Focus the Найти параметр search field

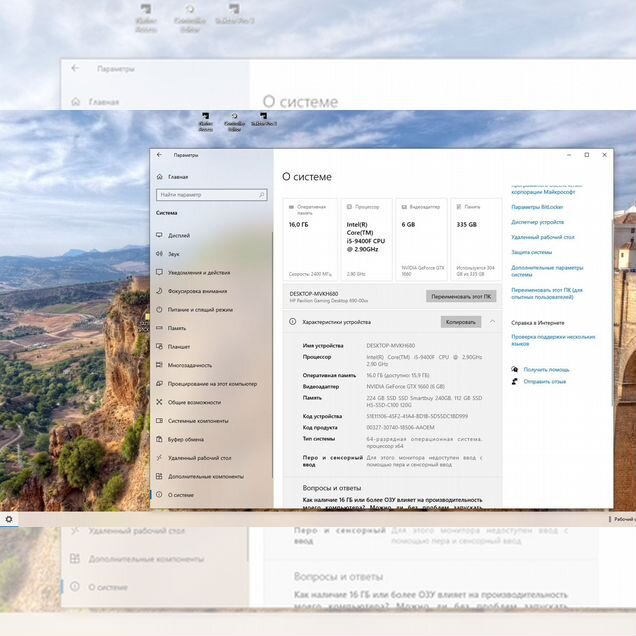[211, 195]
